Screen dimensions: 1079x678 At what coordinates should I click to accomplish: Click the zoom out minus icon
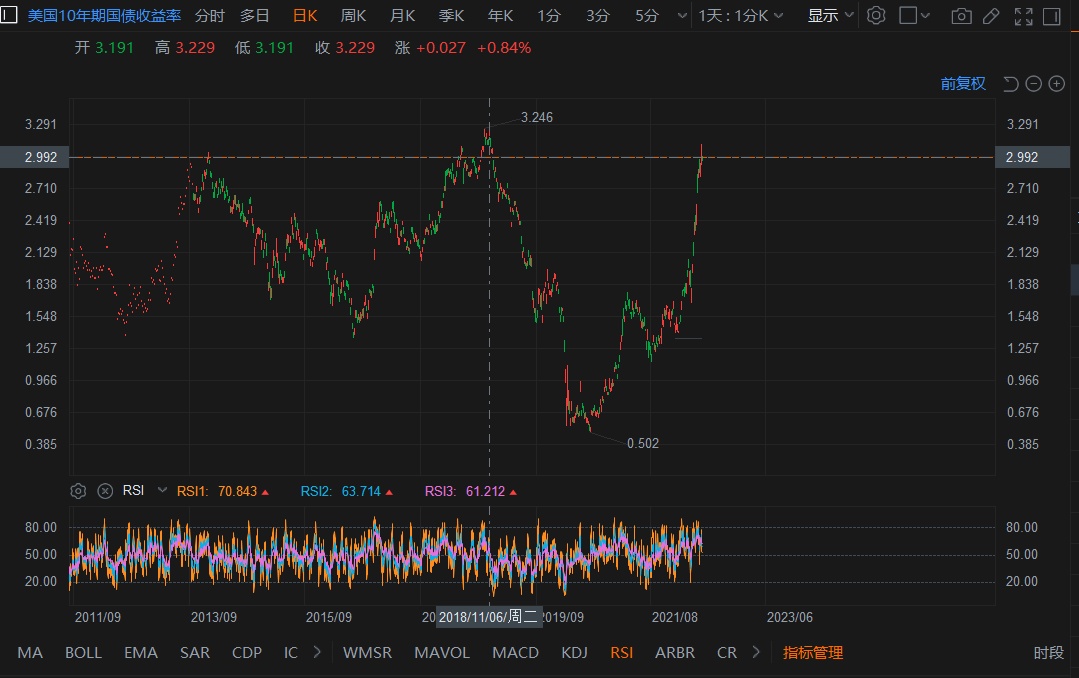point(1033,84)
